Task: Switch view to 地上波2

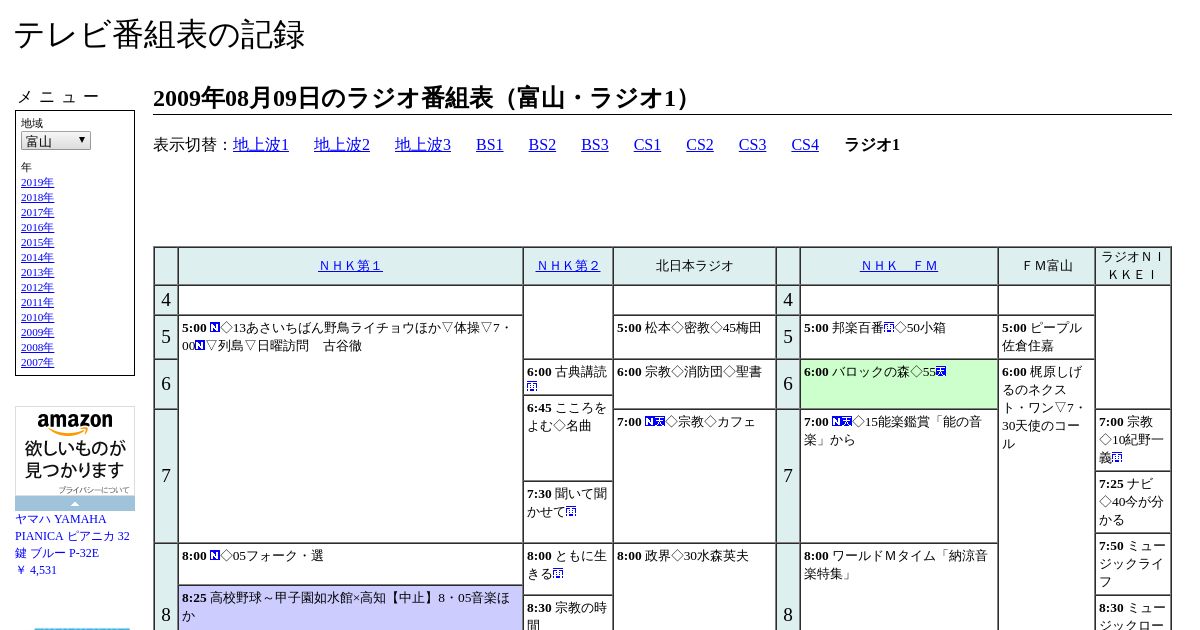Action: pos(342,145)
